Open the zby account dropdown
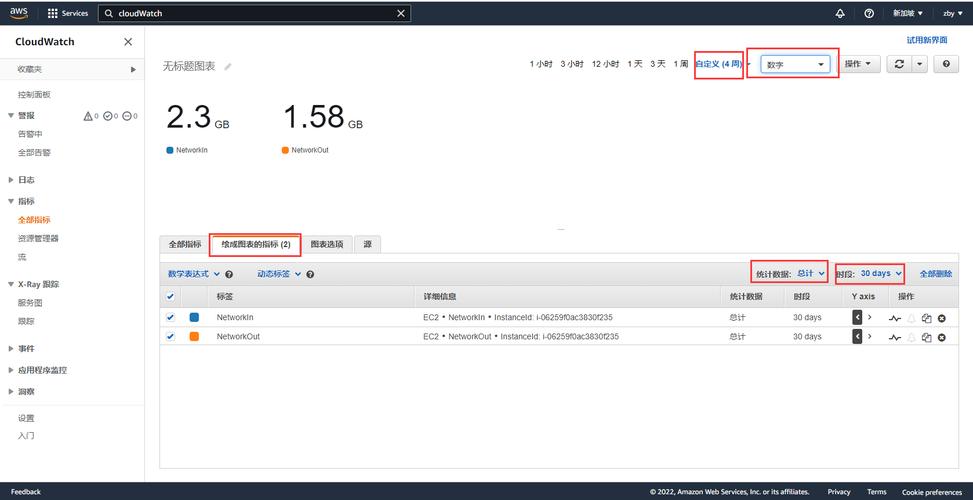 click(953, 13)
